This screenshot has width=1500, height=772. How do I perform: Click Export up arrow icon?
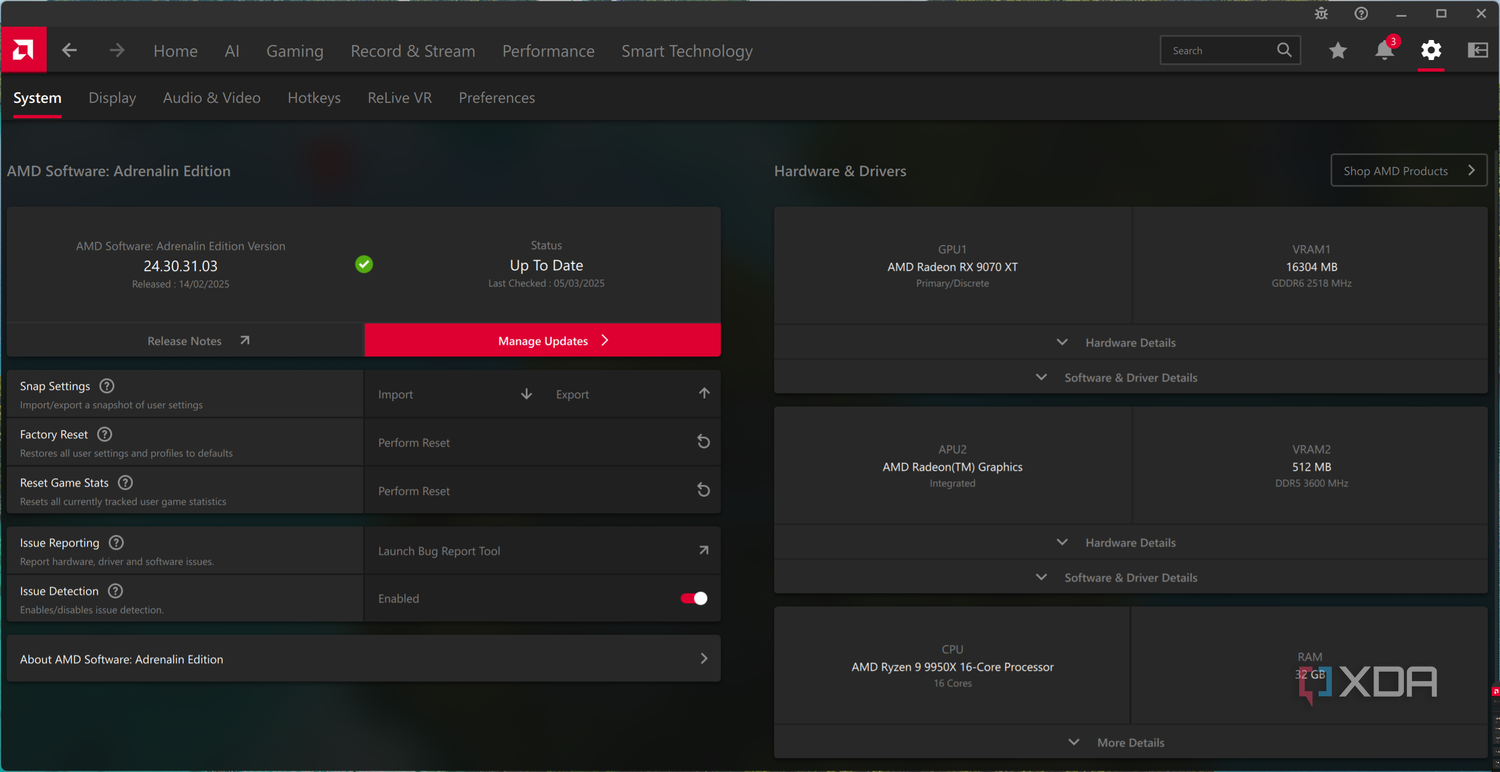coord(704,394)
